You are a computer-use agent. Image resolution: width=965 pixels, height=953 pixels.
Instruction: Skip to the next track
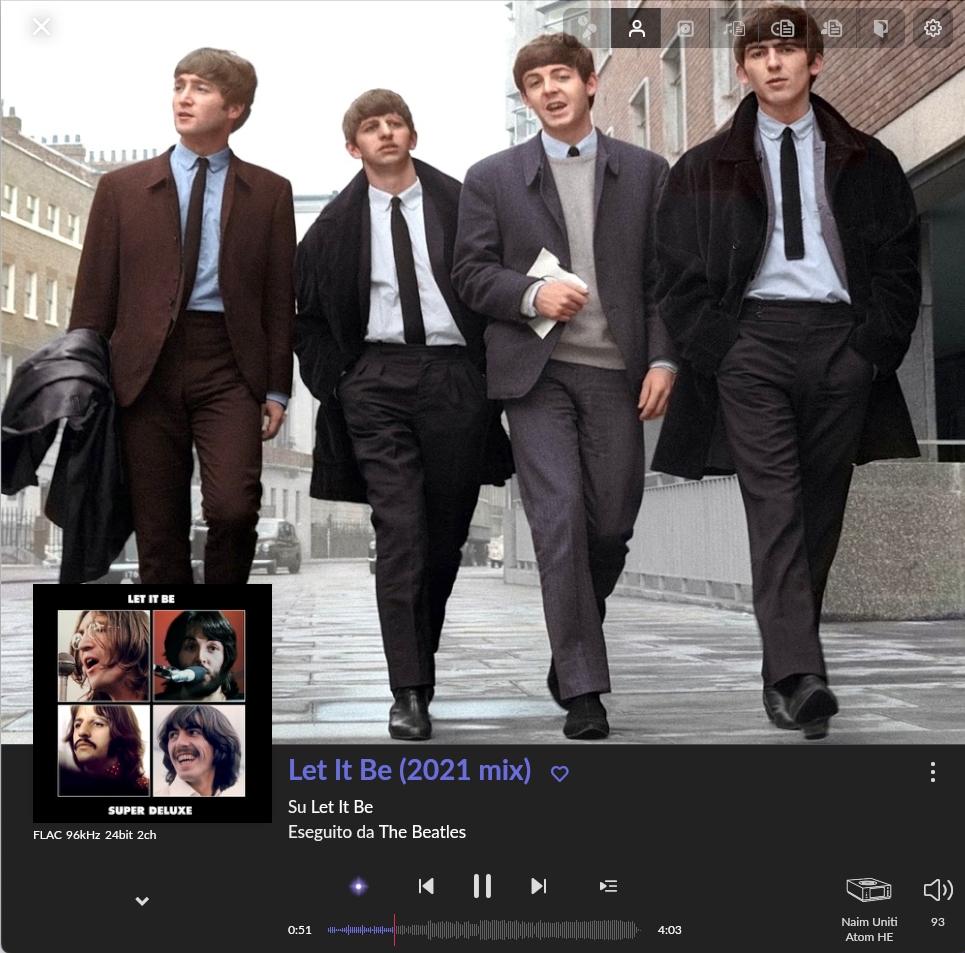tap(539, 886)
